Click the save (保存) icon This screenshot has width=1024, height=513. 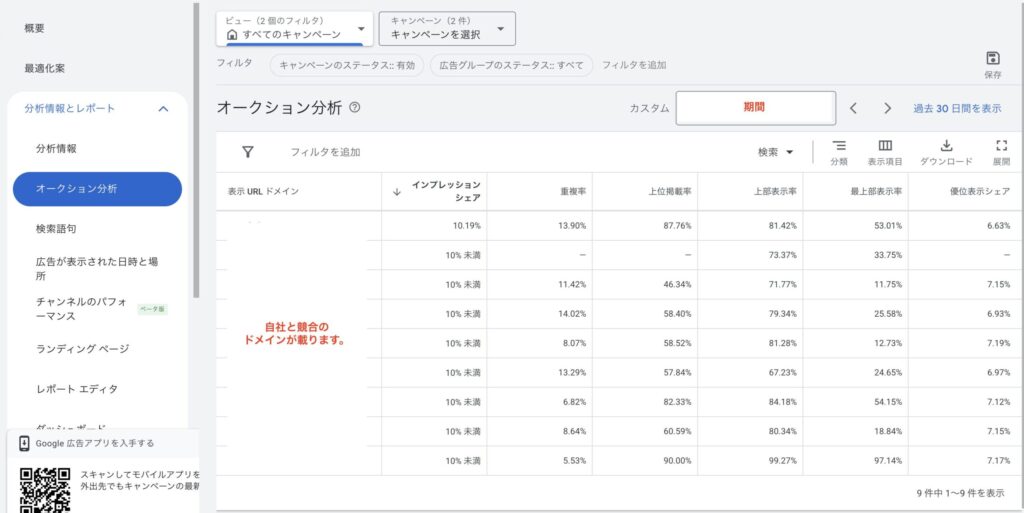pyautogui.click(x=992, y=59)
